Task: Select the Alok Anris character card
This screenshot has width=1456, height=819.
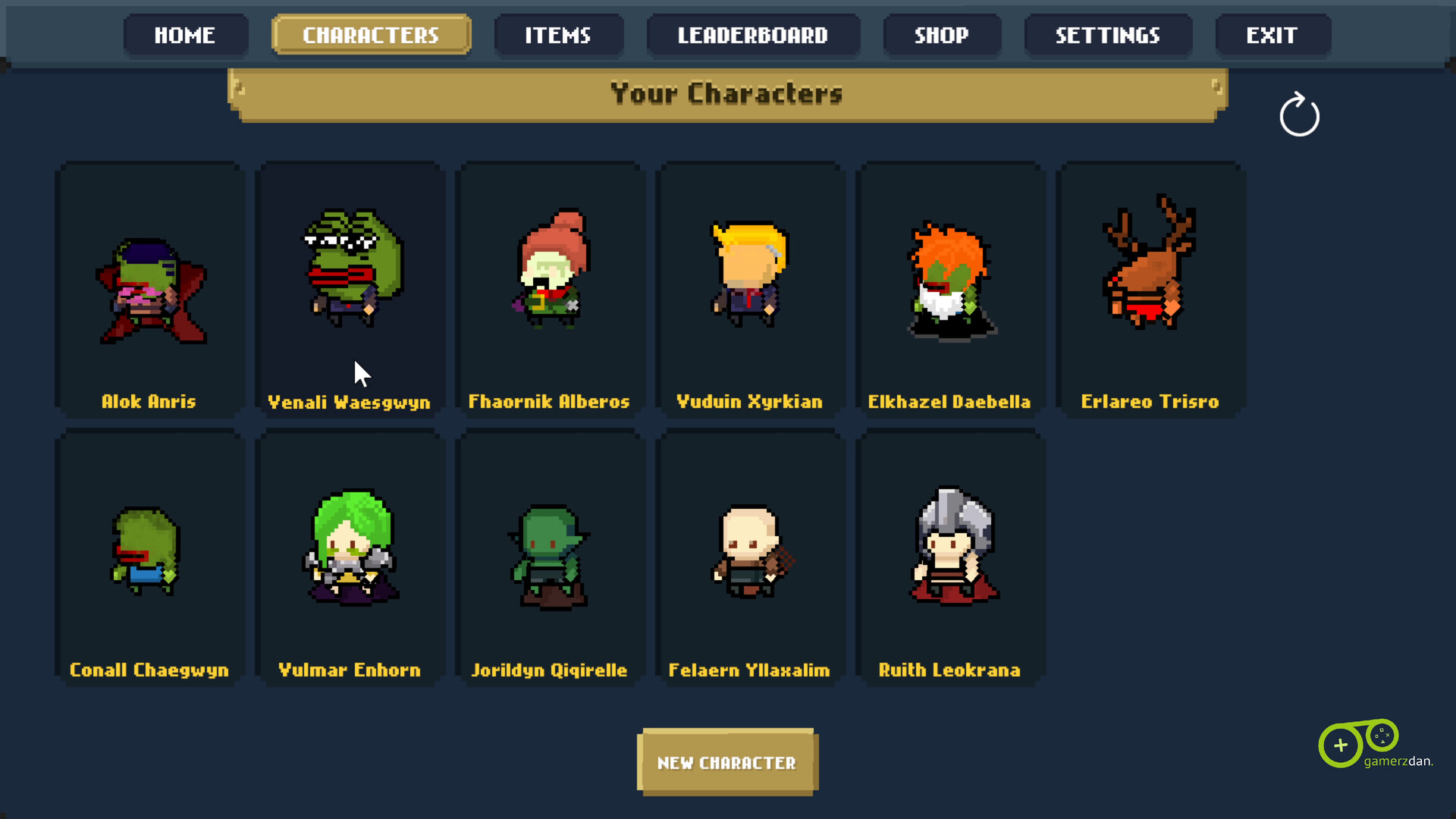Action: click(x=150, y=290)
